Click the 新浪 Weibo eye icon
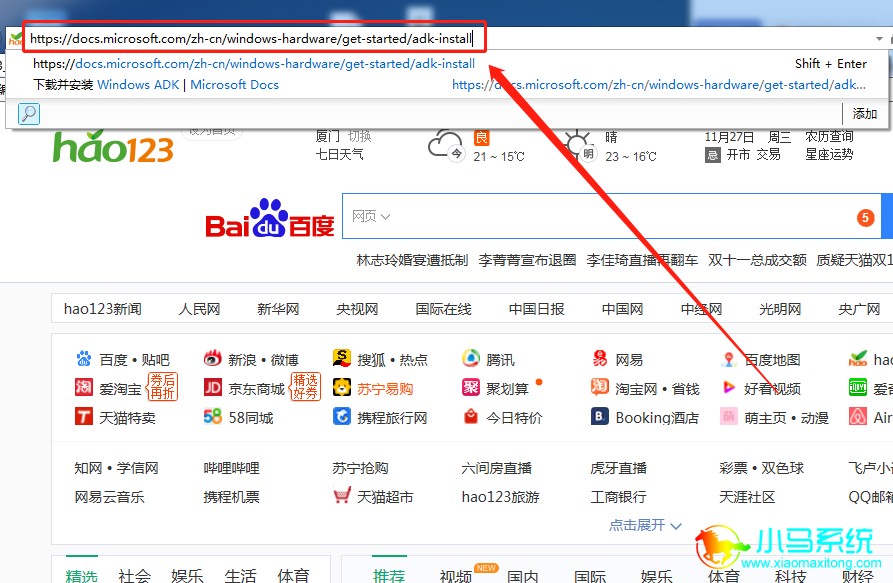This screenshot has width=893, height=583. (x=212, y=359)
